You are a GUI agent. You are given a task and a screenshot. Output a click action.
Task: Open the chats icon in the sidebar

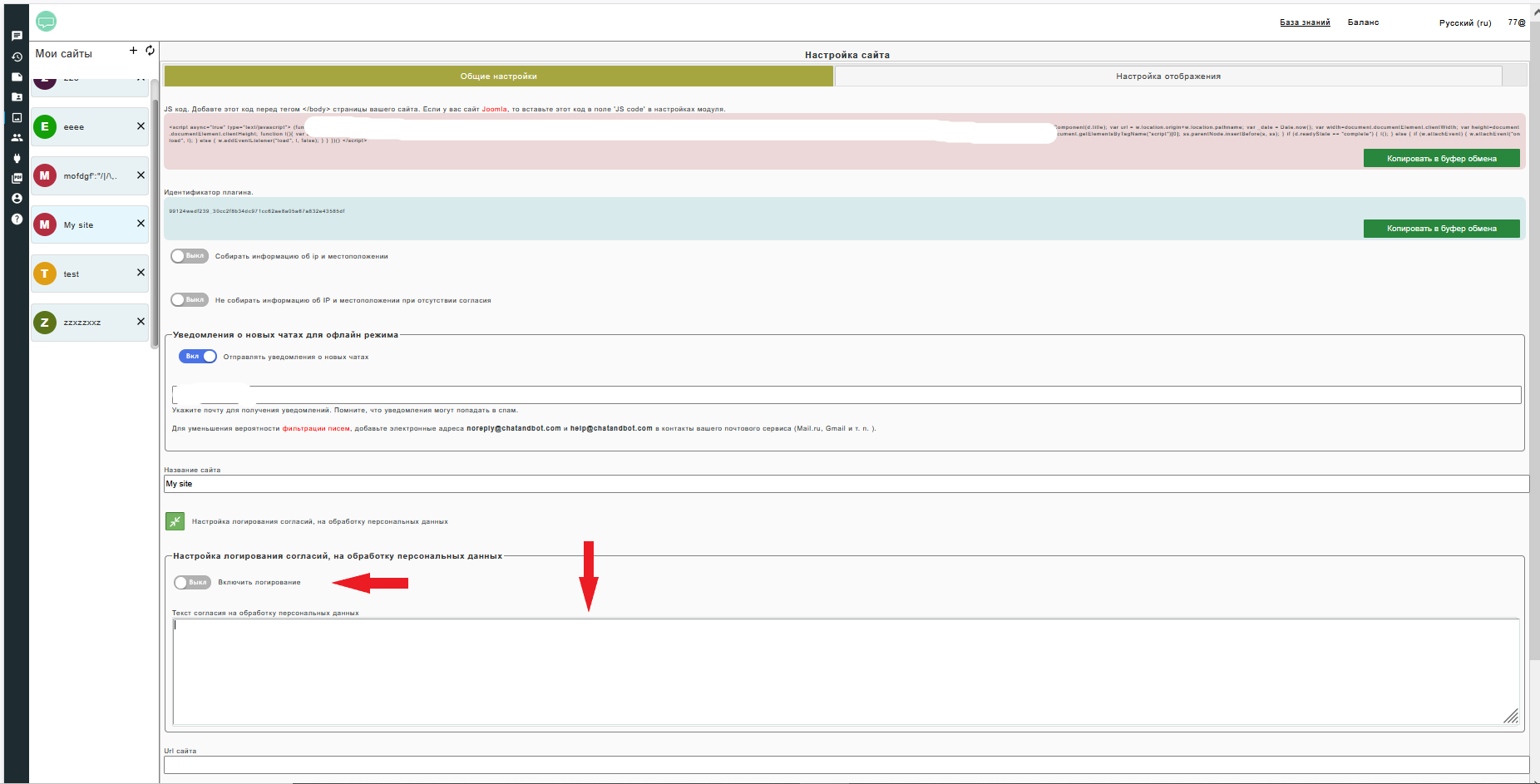(x=17, y=37)
